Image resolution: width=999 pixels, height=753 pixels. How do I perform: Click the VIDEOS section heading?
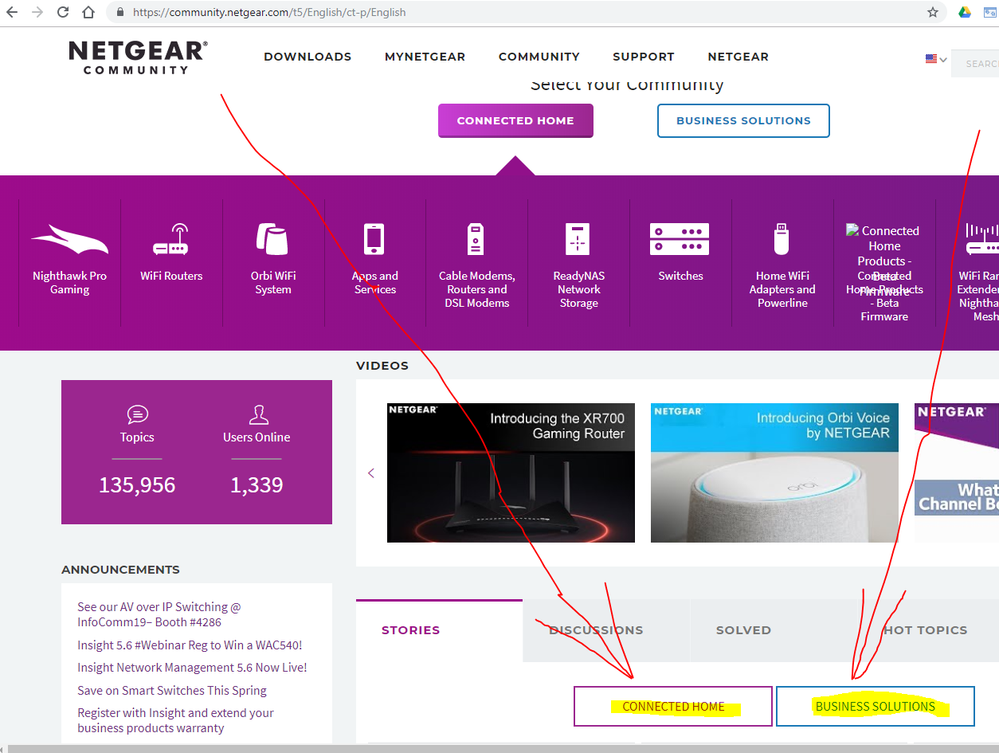pos(382,366)
